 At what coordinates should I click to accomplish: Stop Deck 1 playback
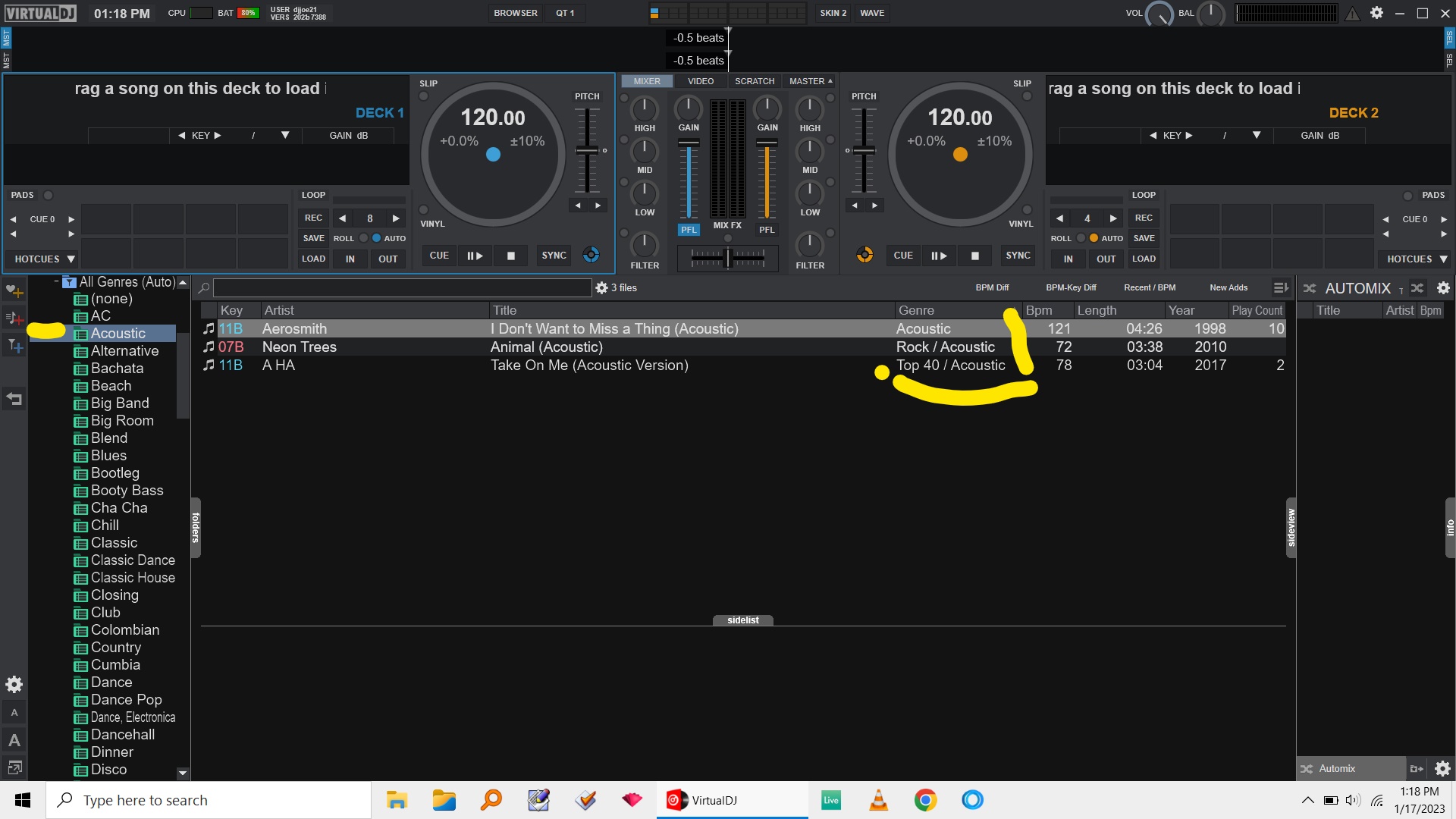click(x=511, y=256)
